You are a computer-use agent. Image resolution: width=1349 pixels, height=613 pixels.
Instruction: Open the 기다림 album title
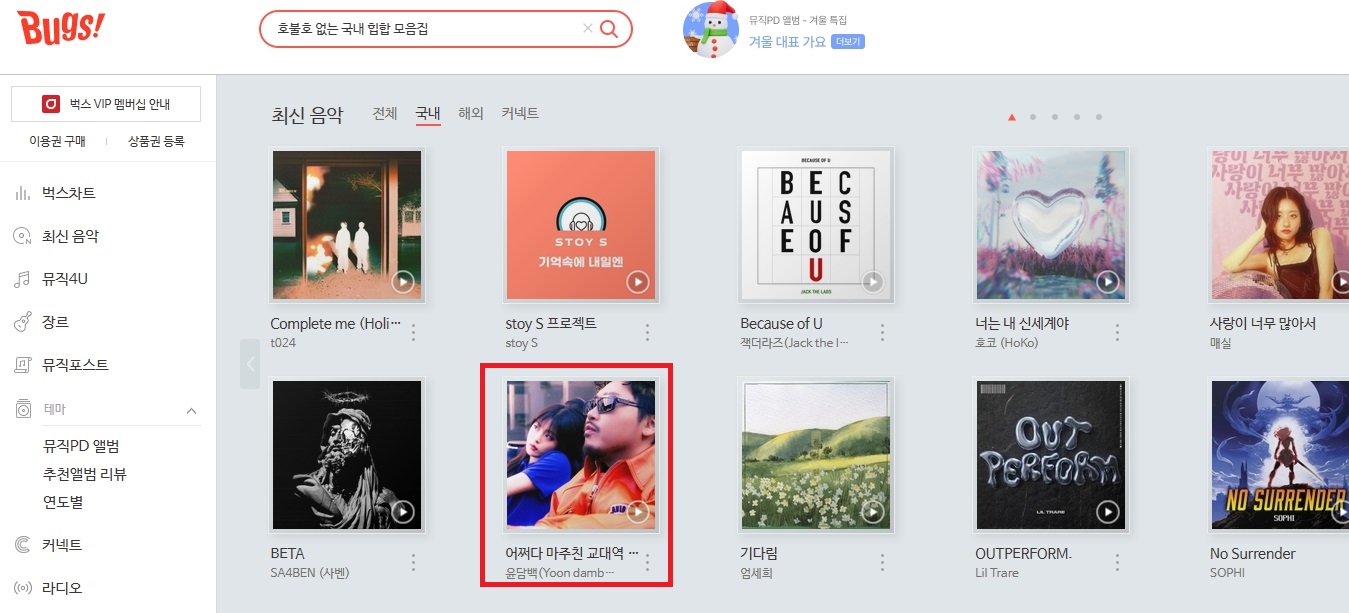(x=759, y=554)
